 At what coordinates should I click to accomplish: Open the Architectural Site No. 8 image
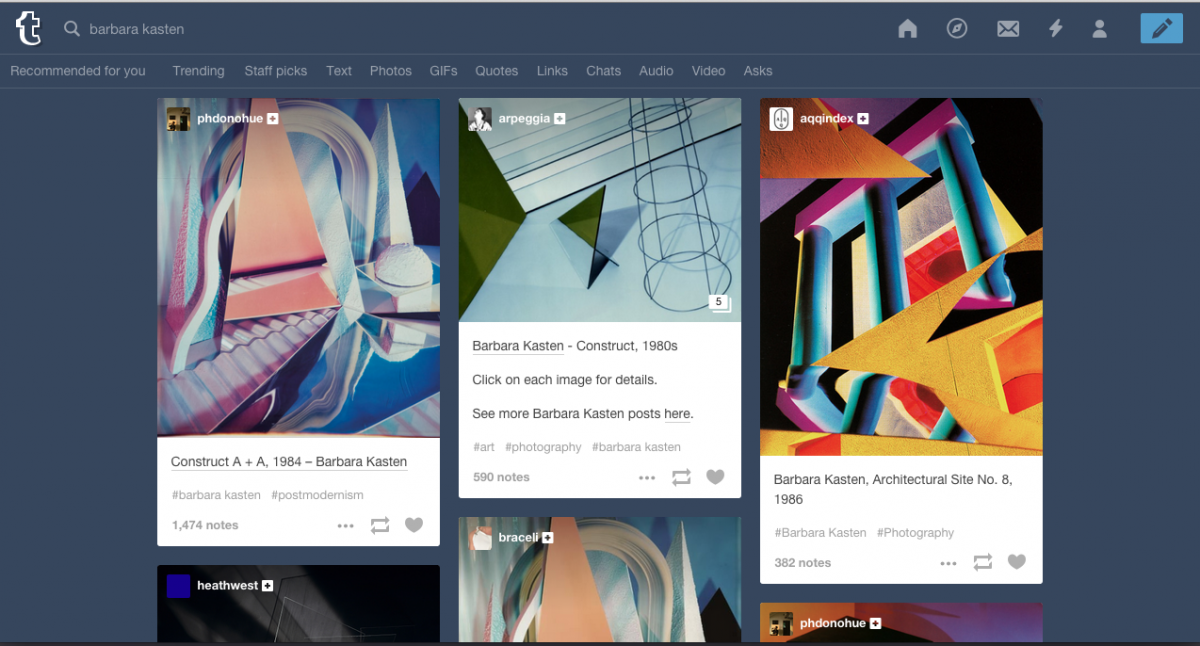click(901, 277)
